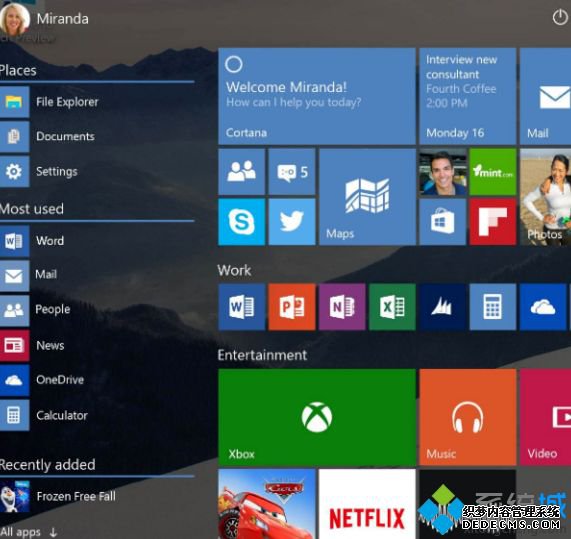Click the power button icon
Viewport: 571px width, 539px height.
pos(560,17)
